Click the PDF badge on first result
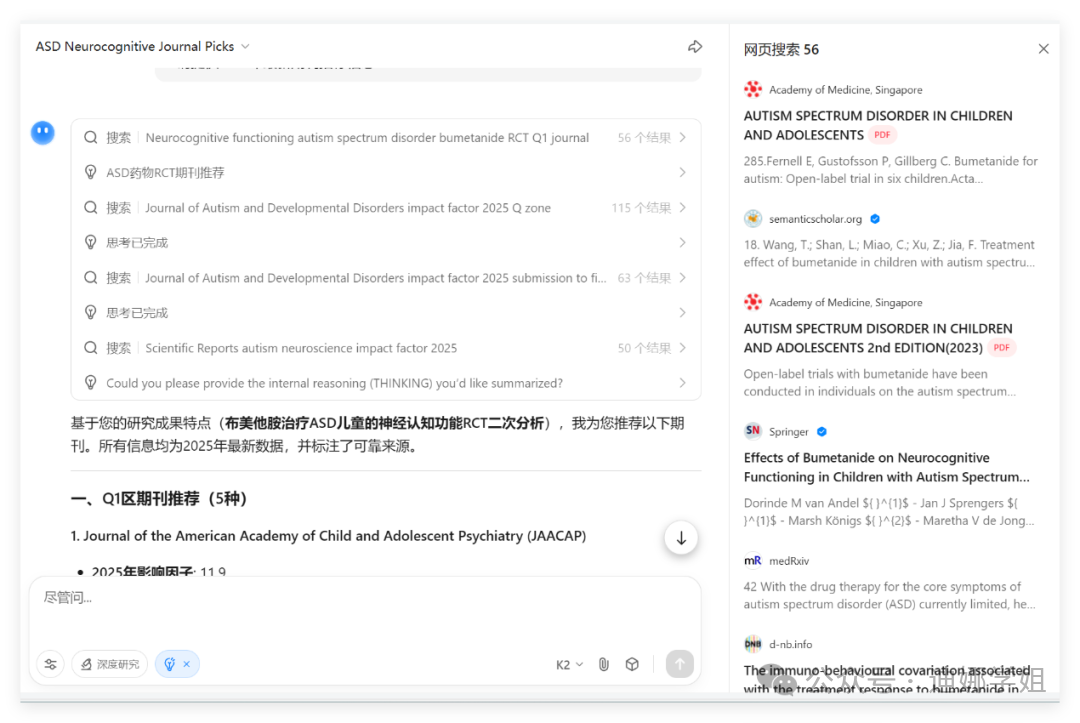 [x=882, y=135]
